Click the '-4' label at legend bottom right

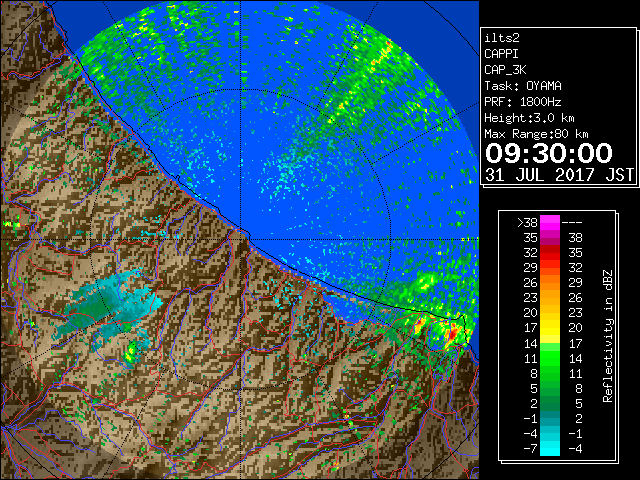pos(575,449)
